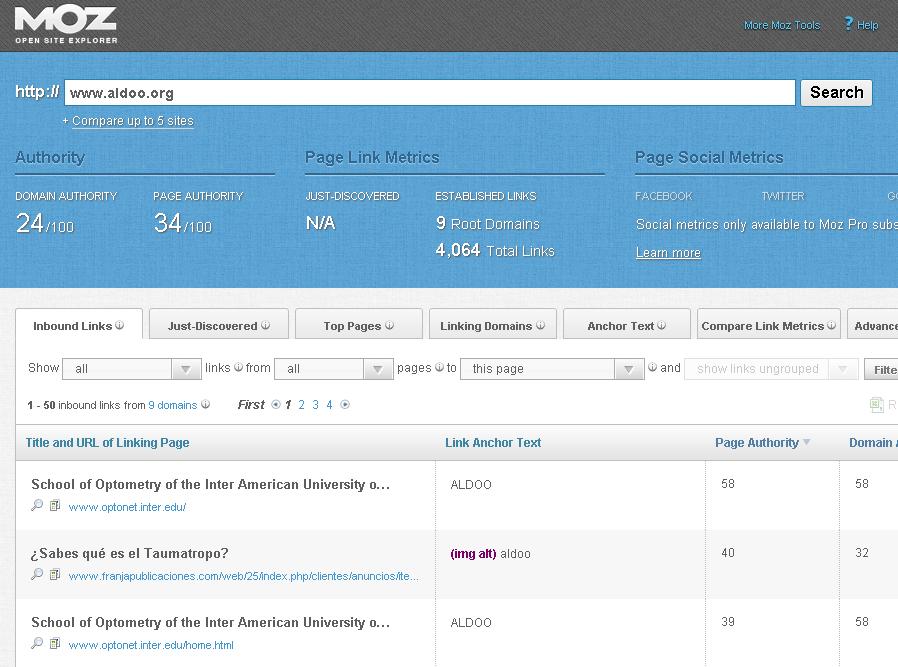The image size is (898, 667).
Task: Click '4,064 Total Links' metric
Action: pos(495,250)
